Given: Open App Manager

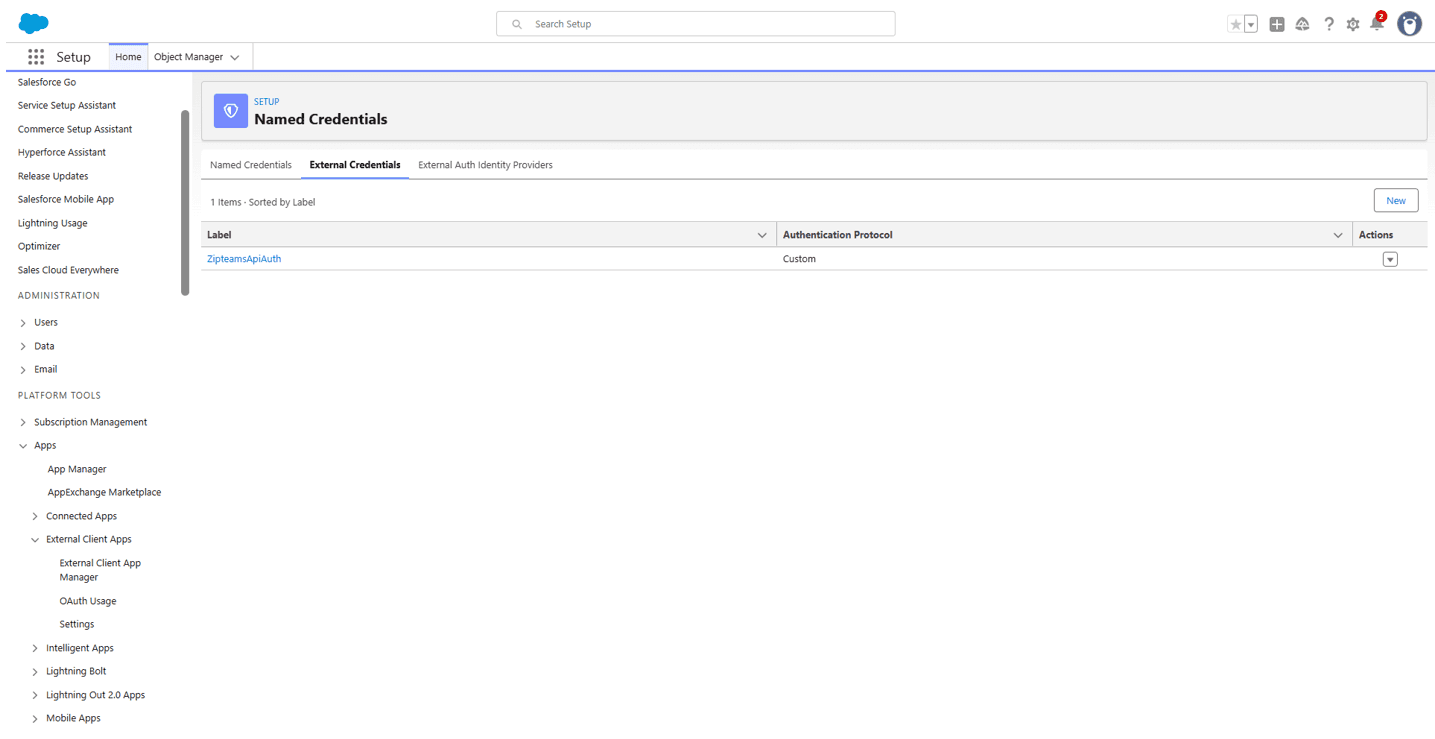Looking at the screenshot, I should pyautogui.click(x=77, y=469).
